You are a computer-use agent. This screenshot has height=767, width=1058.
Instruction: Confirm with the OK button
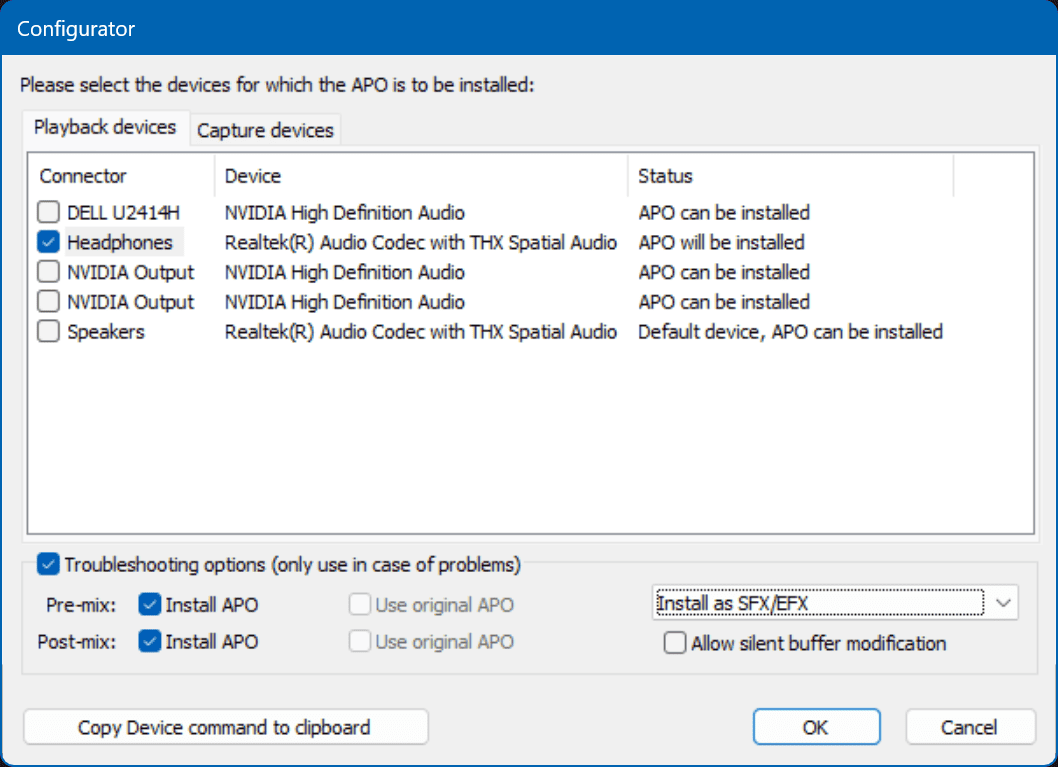816,727
